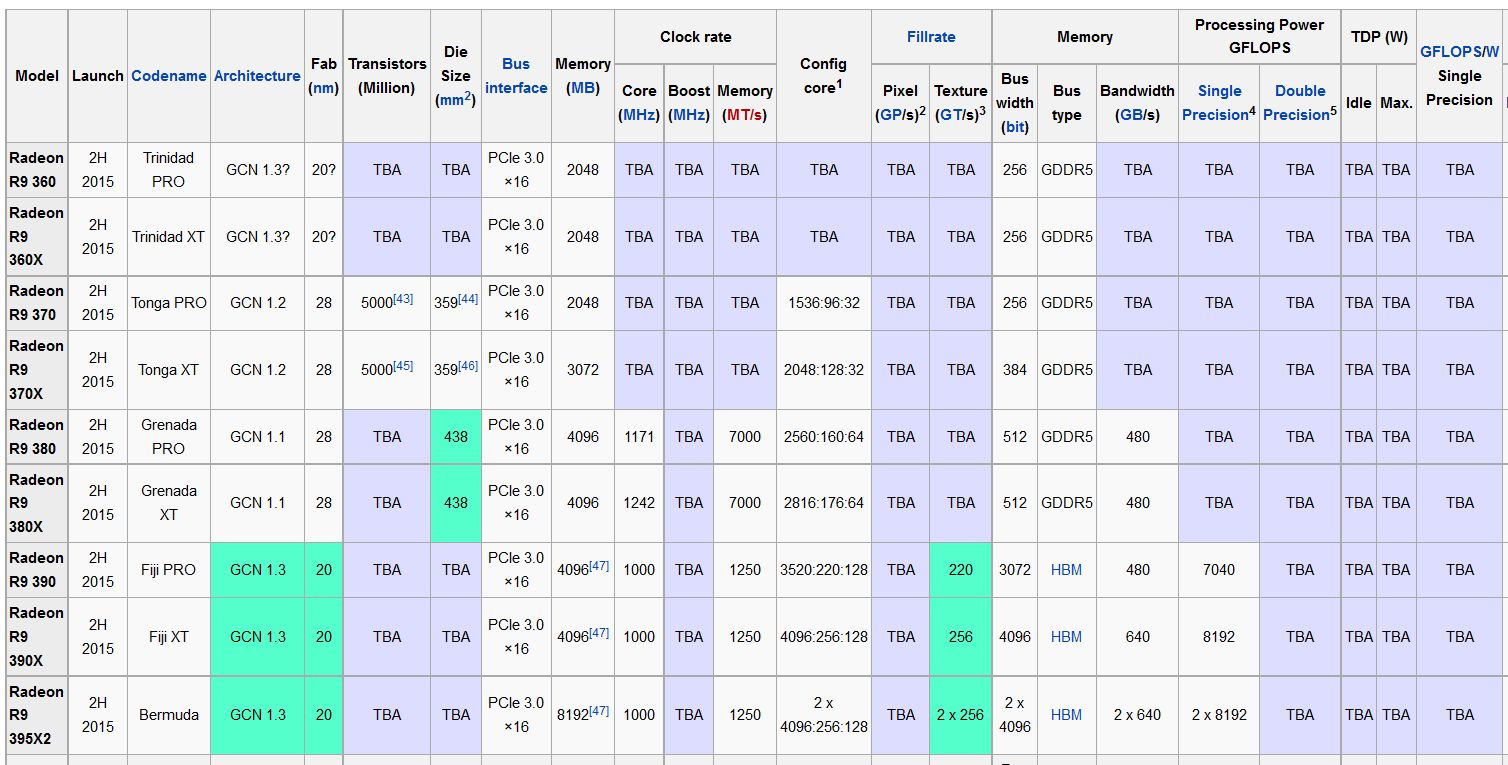This screenshot has height=765, width=1508.
Task: Open the Bus interface header link
Action: 516,76
